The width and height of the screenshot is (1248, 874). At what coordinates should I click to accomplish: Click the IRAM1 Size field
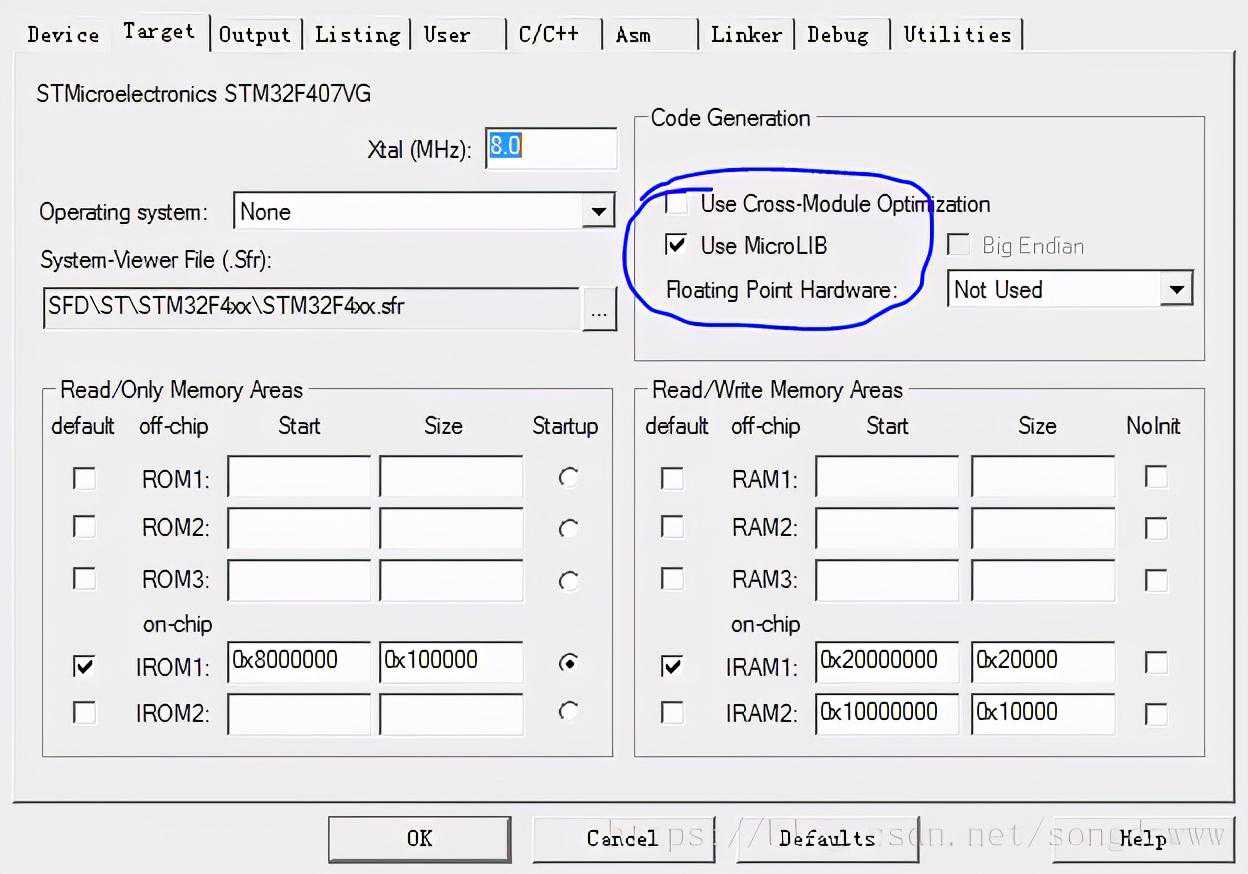click(1042, 661)
